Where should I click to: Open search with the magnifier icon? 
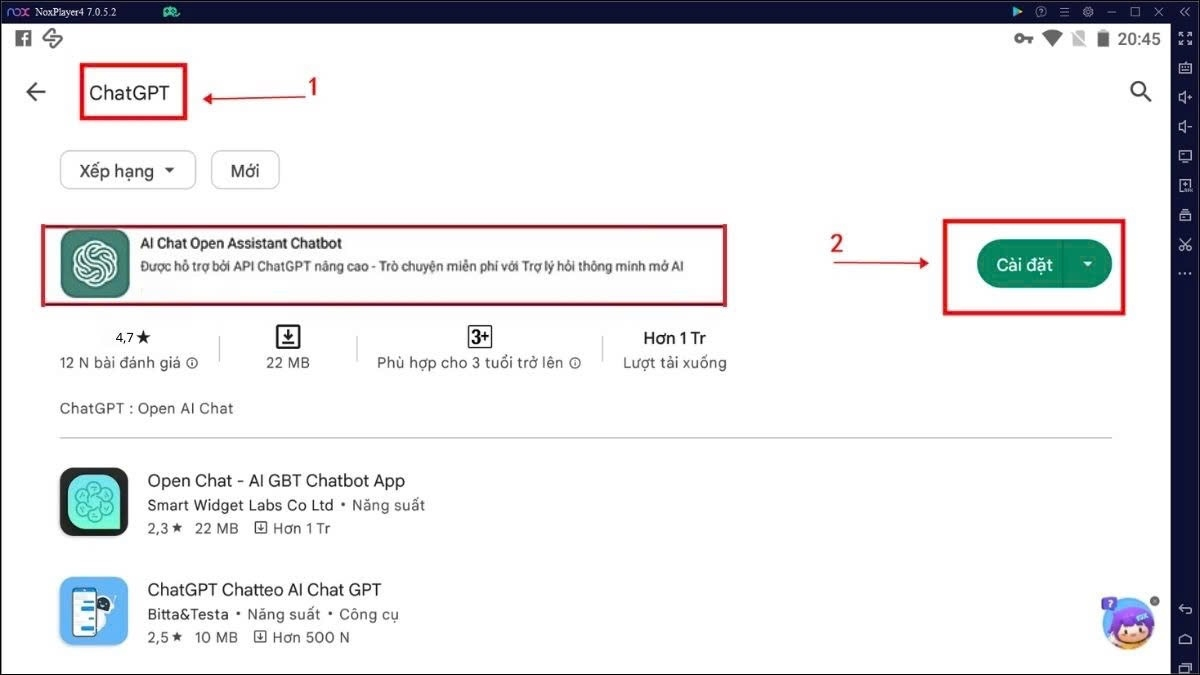(x=1140, y=92)
